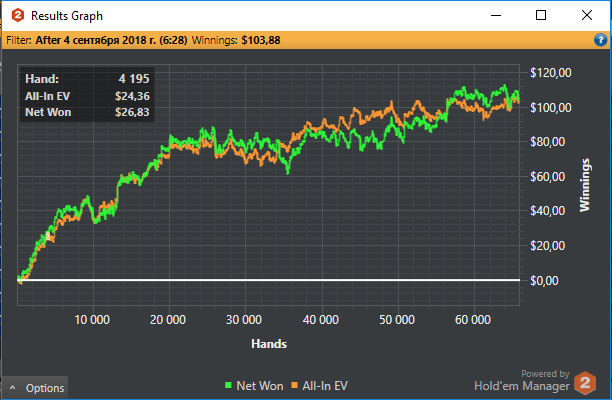
Task: Click the $0,00 axis label
Action: click(x=544, y=280)
